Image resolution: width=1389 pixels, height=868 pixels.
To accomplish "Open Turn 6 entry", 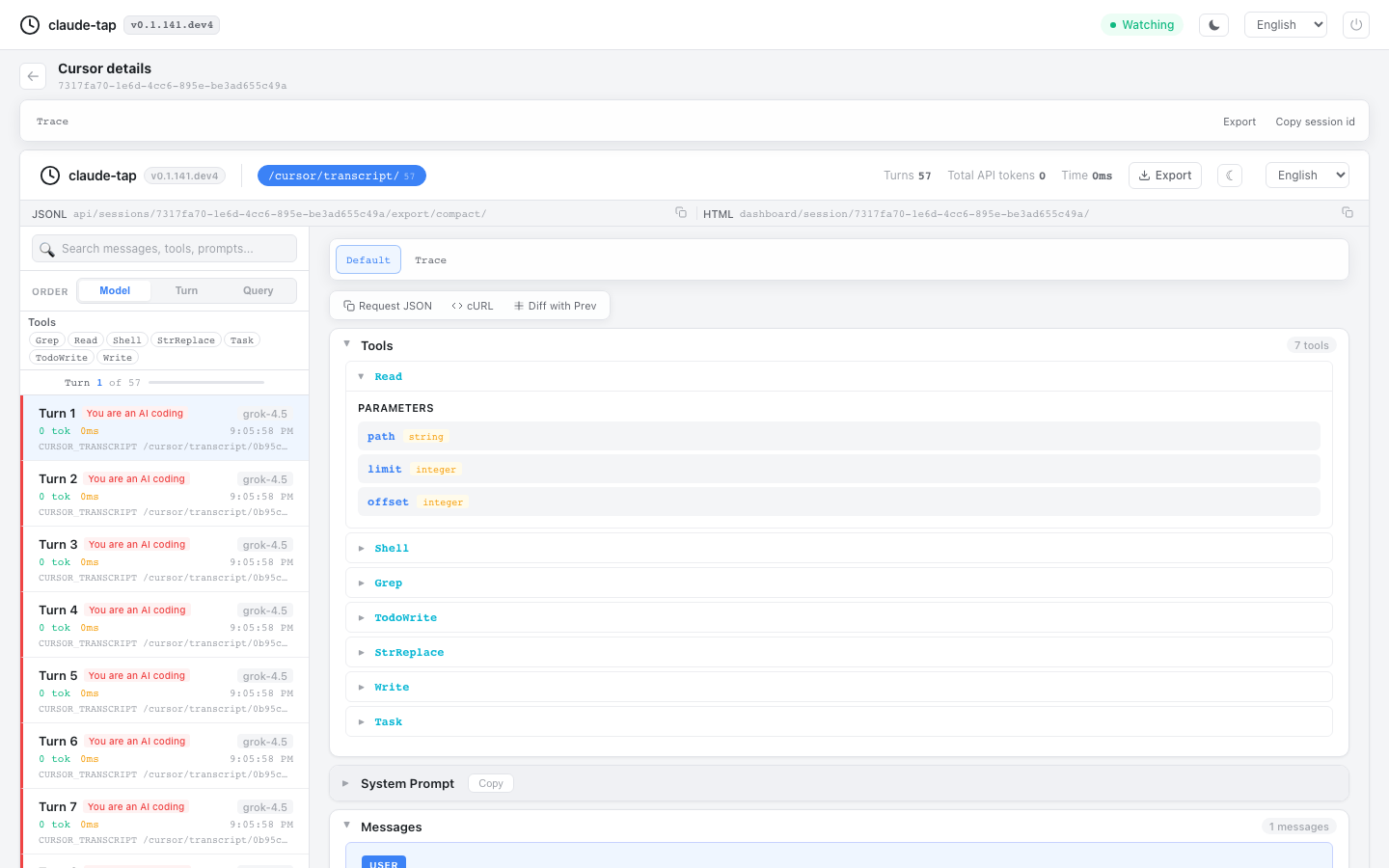I will pos(164,756).
